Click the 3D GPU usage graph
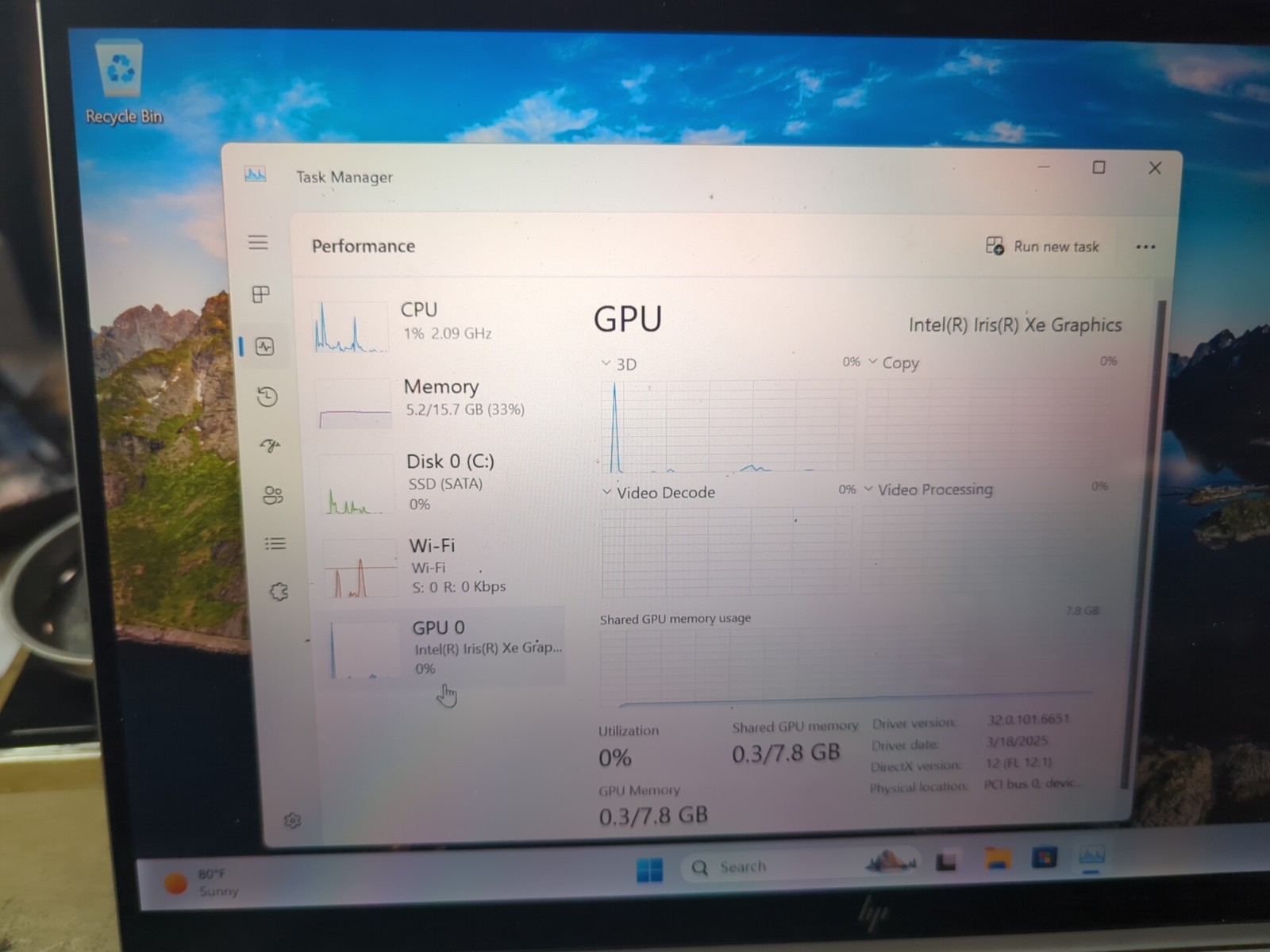Screen dimensions: 1270x952 tap(728, 426)
